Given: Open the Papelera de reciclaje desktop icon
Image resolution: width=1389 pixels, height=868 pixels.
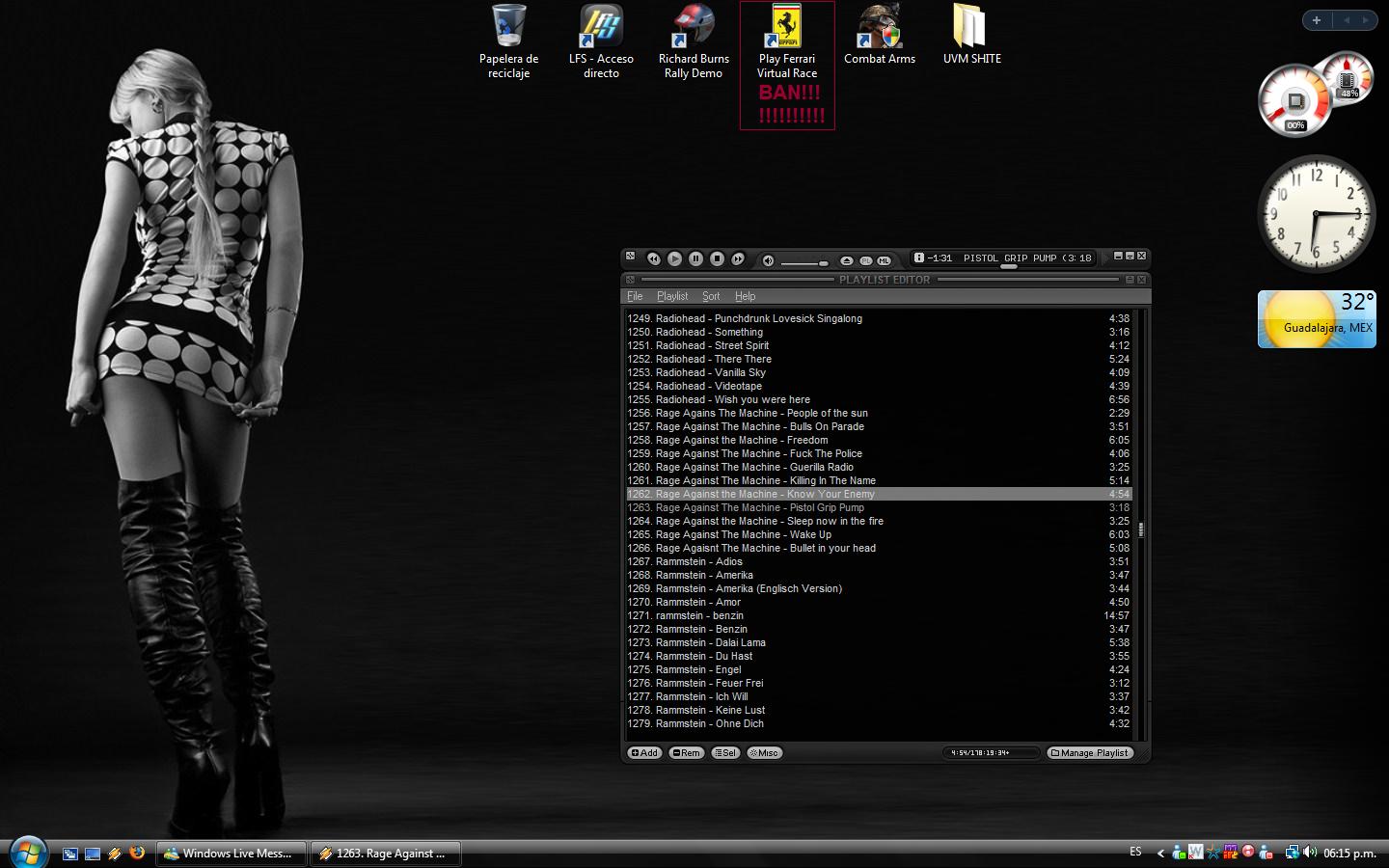Looking at the screenshot, I should click(x=508, y=41).
